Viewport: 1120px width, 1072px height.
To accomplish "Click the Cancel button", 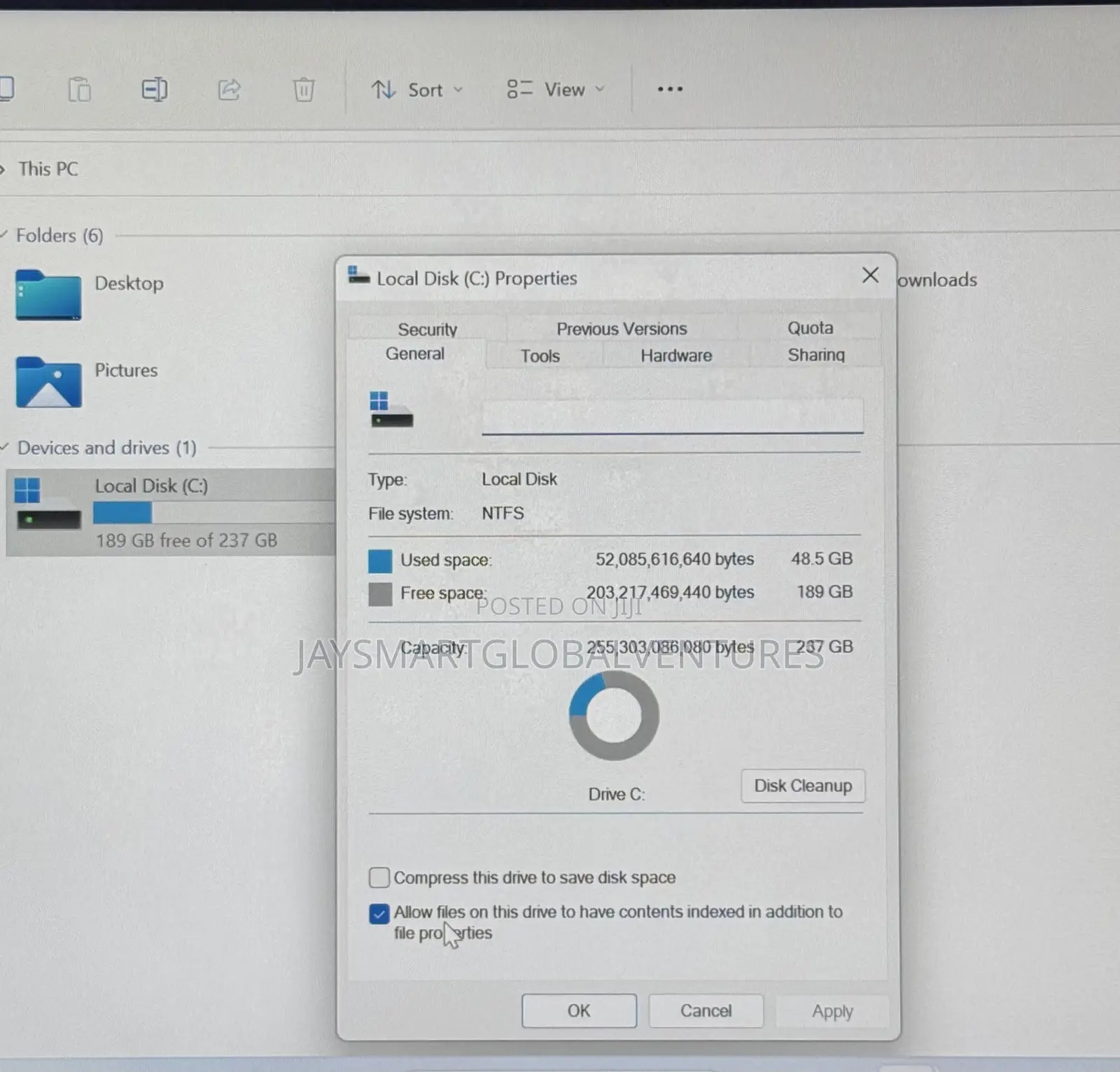I will 706,1010.
